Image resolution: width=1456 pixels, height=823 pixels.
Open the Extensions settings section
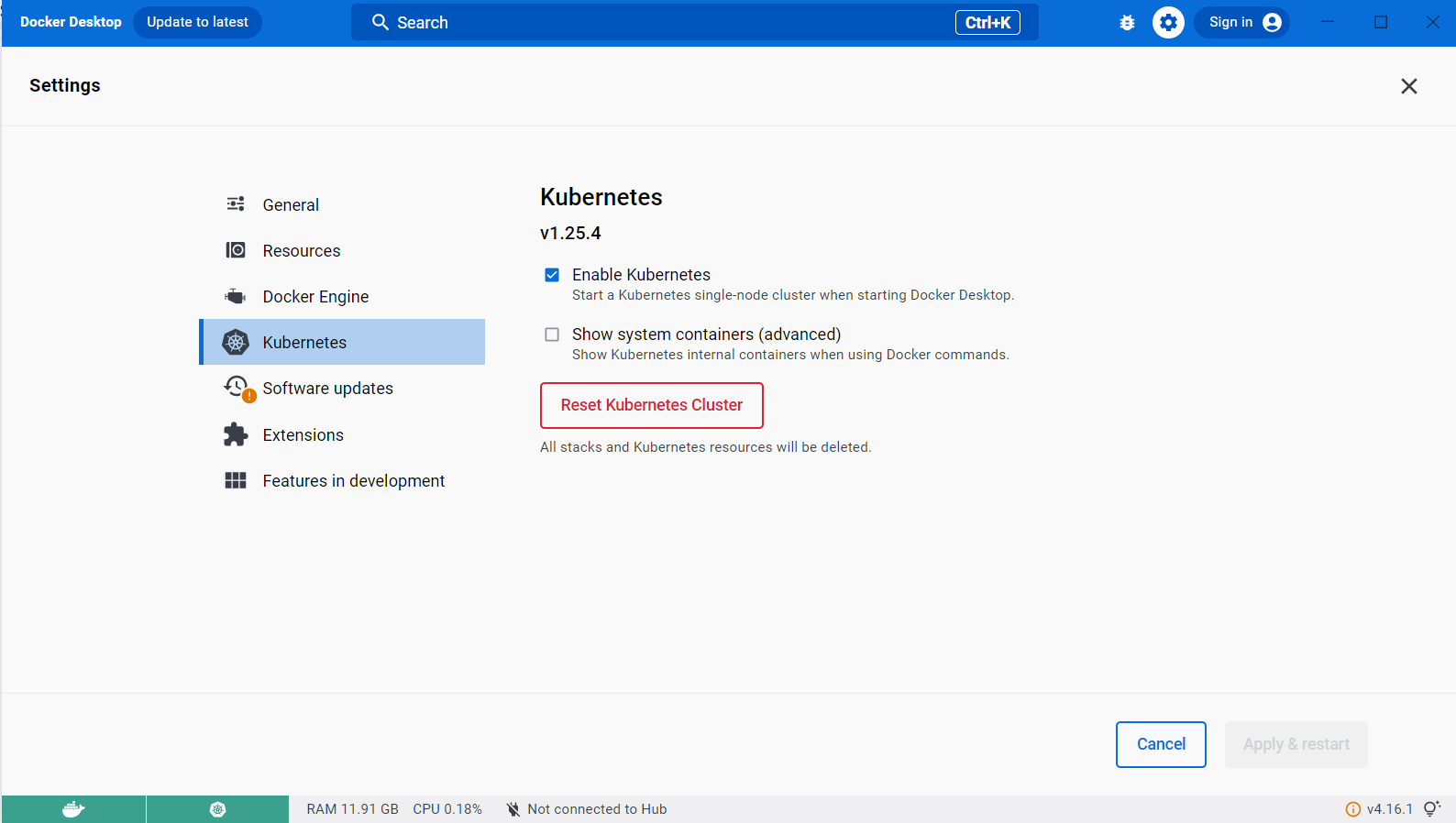pos(342,434)
